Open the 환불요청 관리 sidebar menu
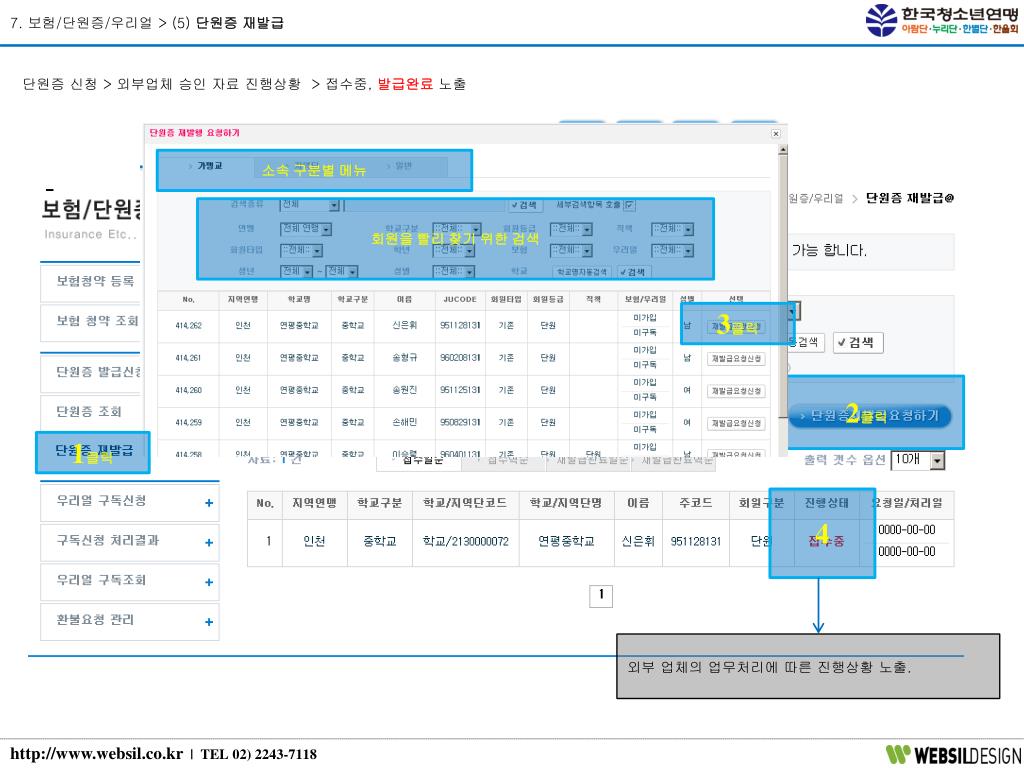The height and width of the screenshot is (768, 1024). click(x=130, y=621)
